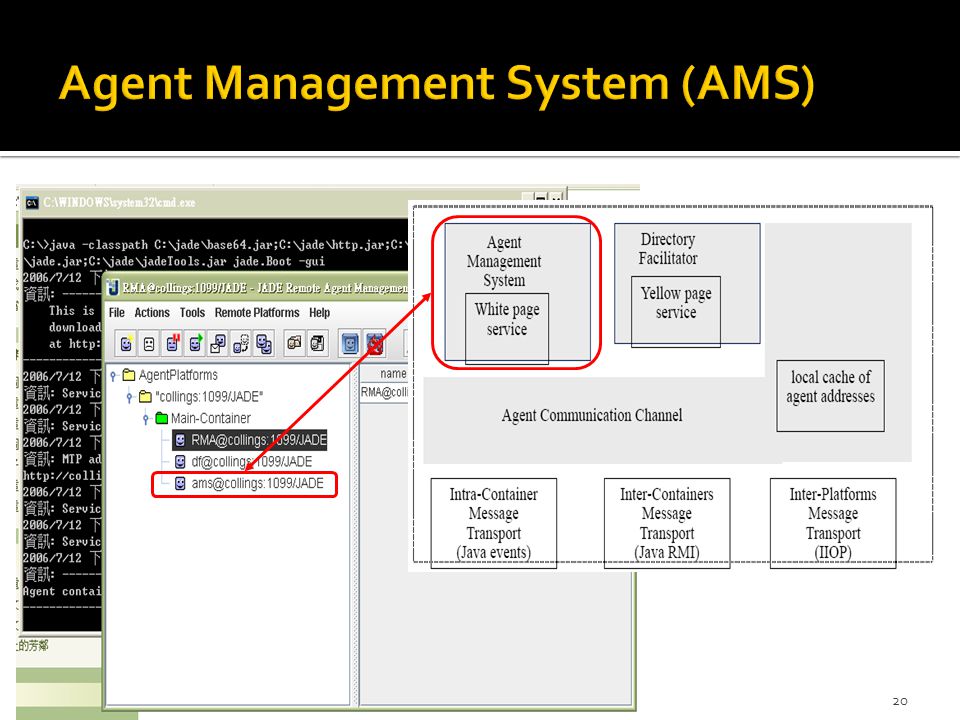Collapse the AgentPlatforms tree node handle
This screenshot has height=720, width=960.
[x=113, y=375]
